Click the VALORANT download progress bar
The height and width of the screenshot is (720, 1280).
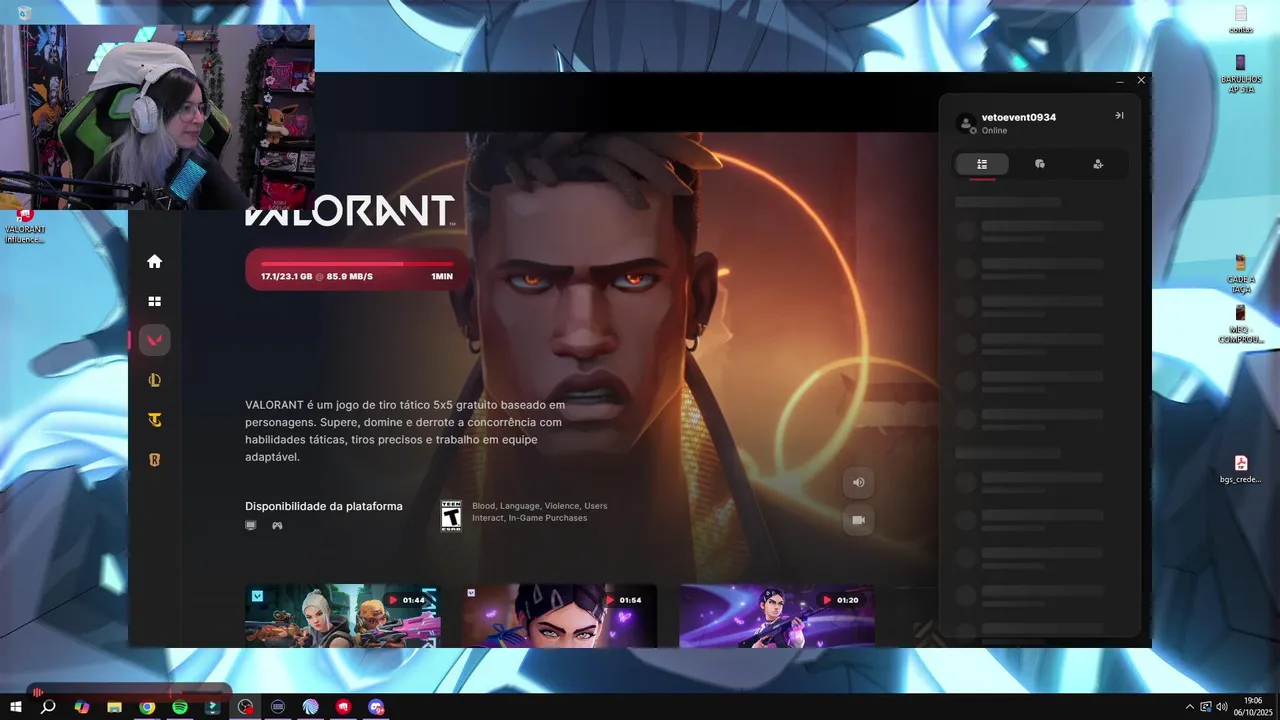[x=356, y=268]
